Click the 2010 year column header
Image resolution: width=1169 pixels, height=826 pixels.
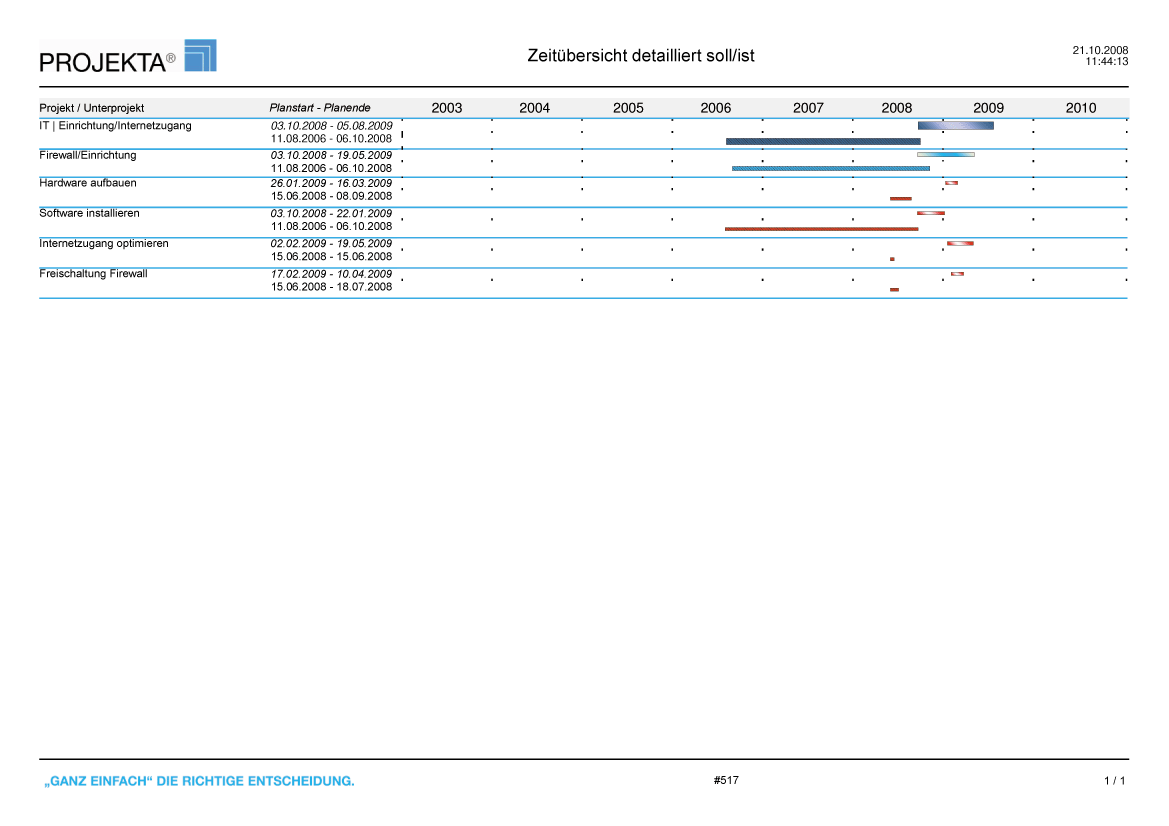[1080, 108]
